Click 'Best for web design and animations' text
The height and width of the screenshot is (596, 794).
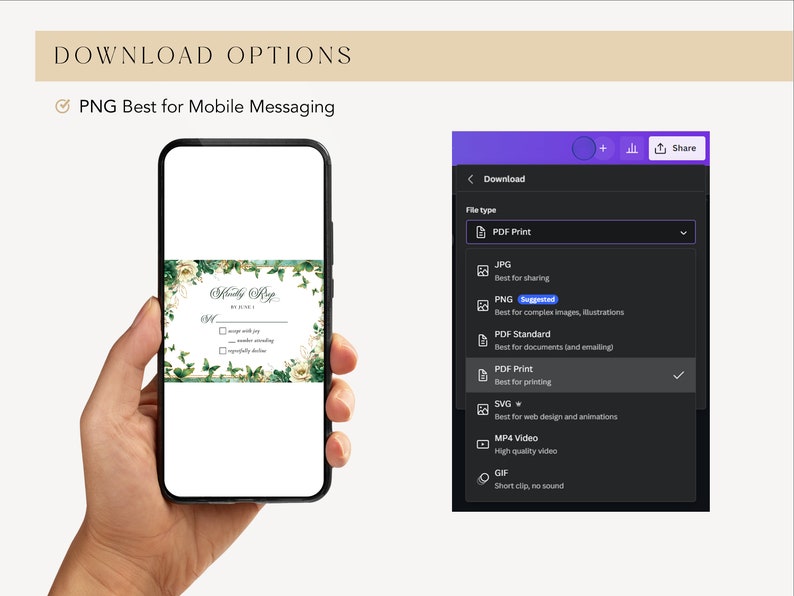[556, 417]
